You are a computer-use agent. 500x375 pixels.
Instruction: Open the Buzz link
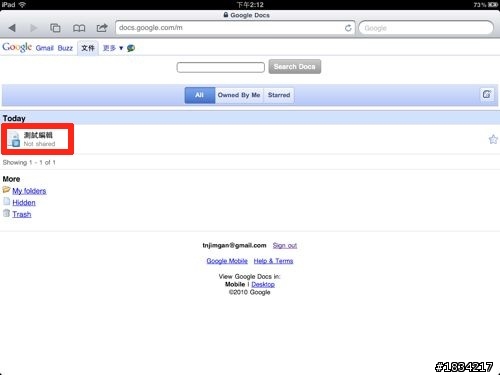point(65,48)
